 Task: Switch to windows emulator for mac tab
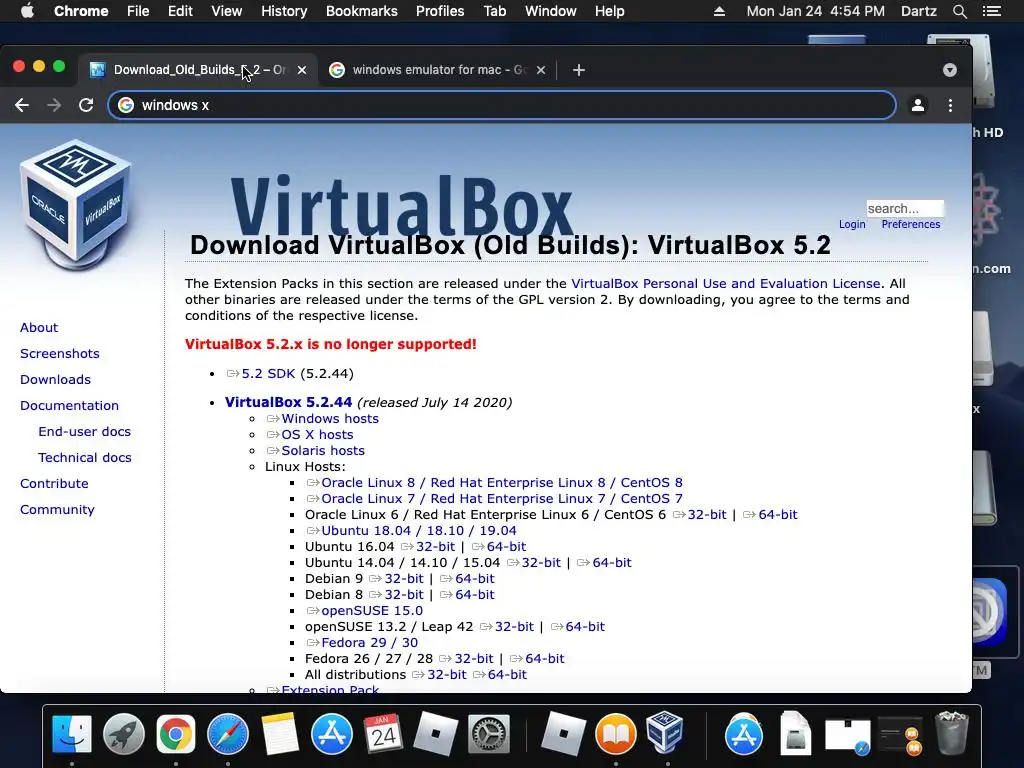click(438, 70)
